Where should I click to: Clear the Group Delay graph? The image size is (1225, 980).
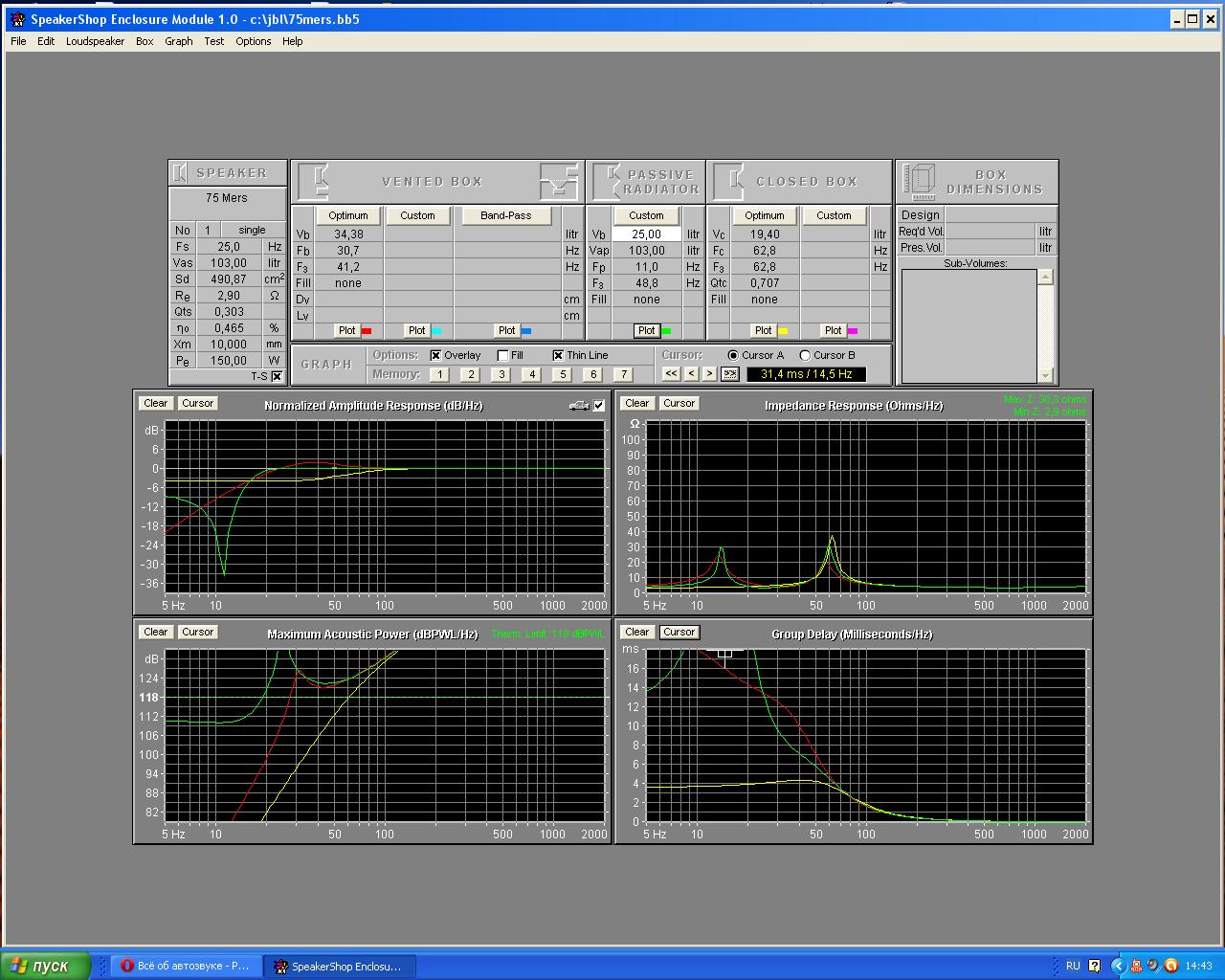pyautogui.click(x=637, y=632)
